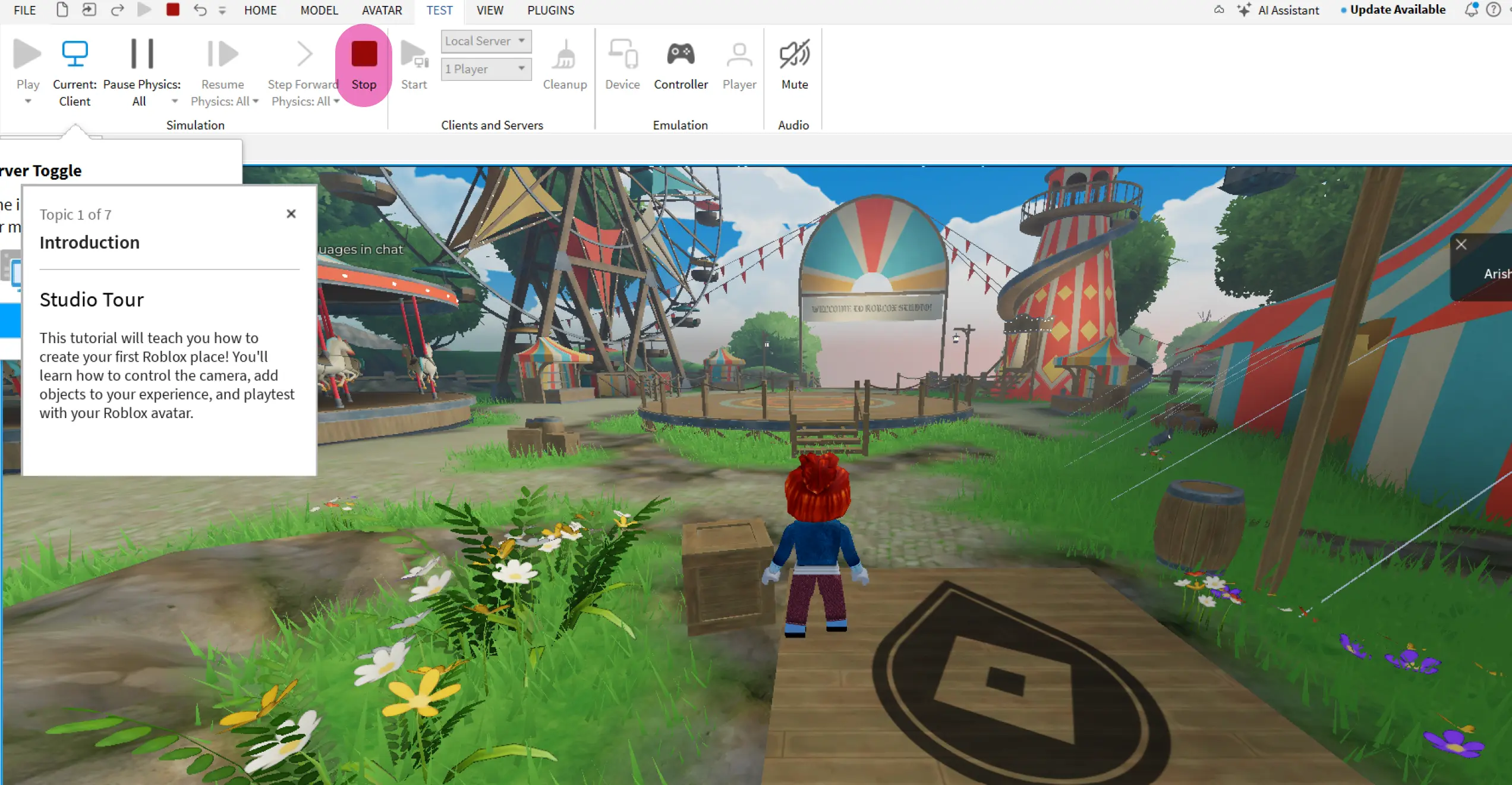Image resolution: width=1512 pixels, height=785 pixels.
Task: Mute audio with the Mute icon
Action: (x=794, y=54)
